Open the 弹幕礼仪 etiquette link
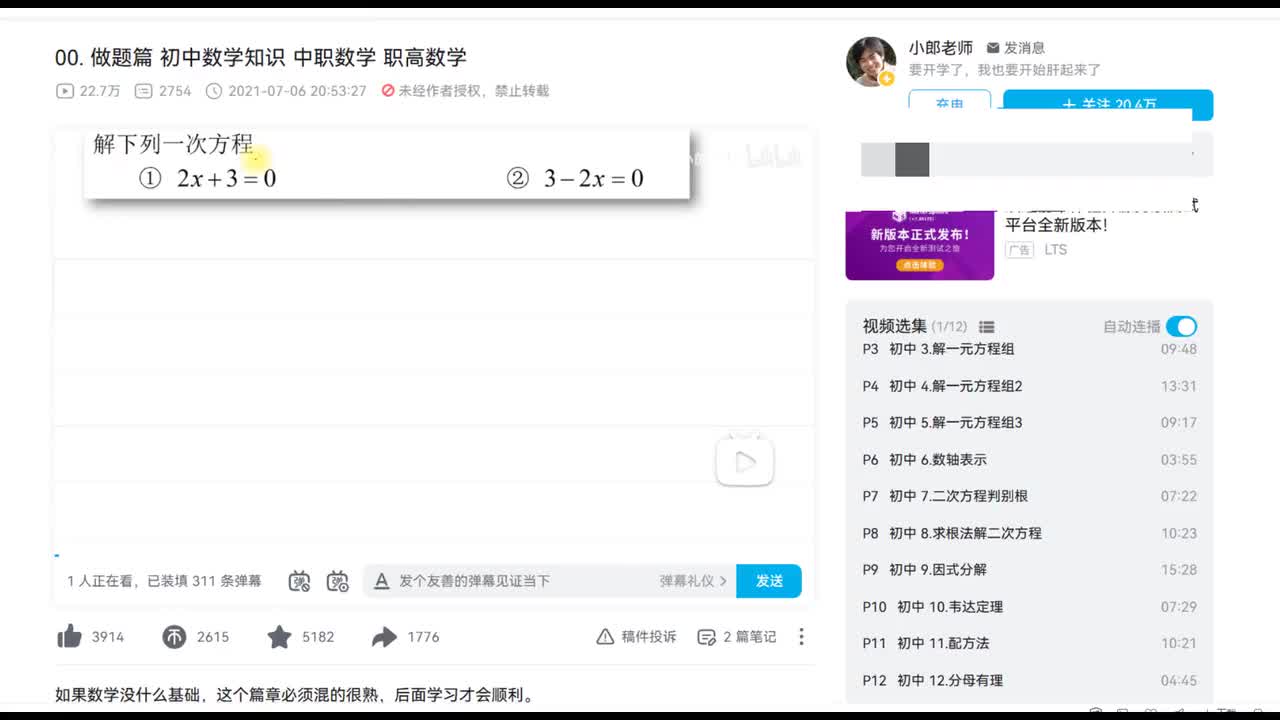 693,581
